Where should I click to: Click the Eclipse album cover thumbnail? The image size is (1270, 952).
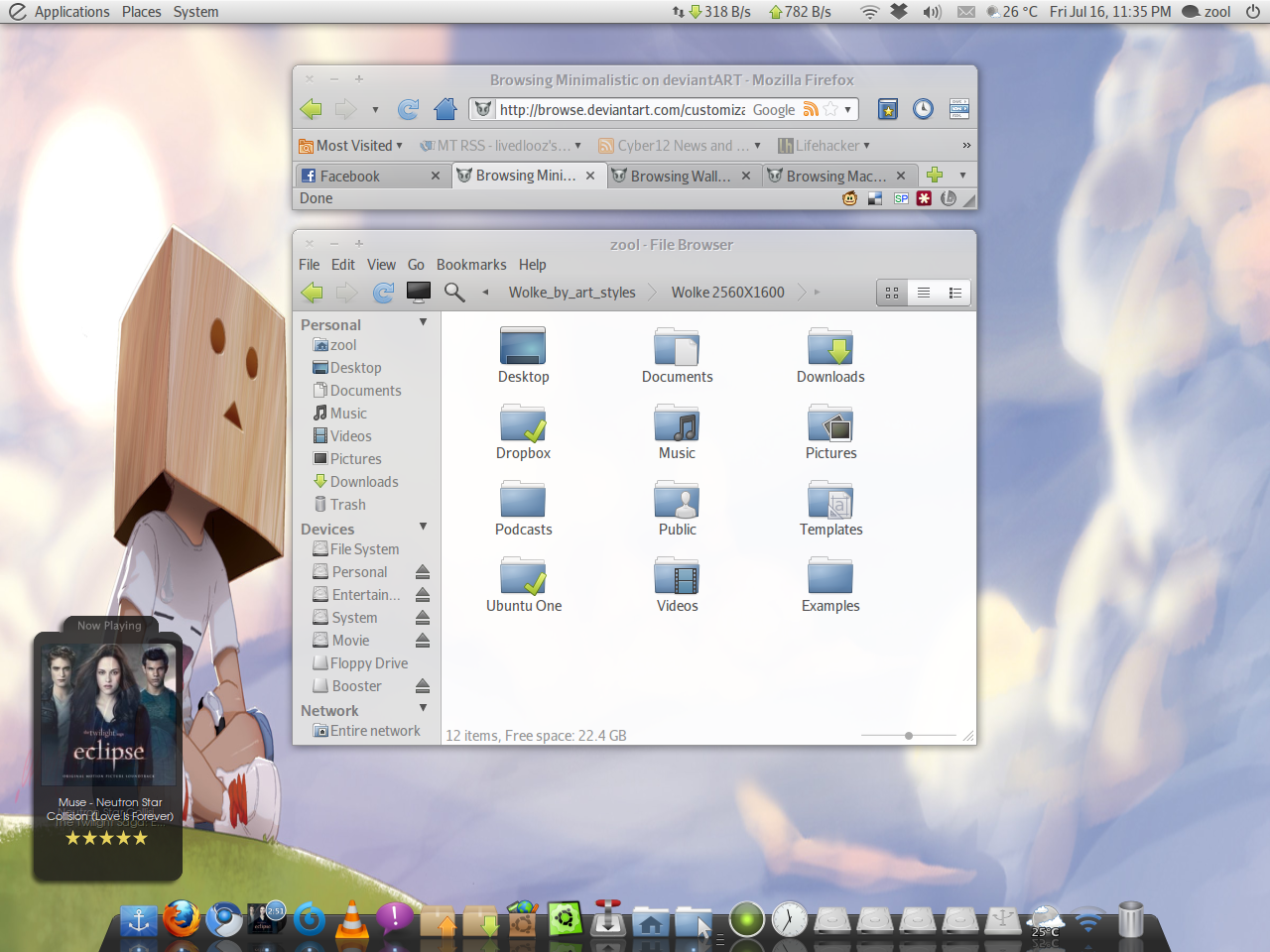pyautogui.click(x=108, y=714)
